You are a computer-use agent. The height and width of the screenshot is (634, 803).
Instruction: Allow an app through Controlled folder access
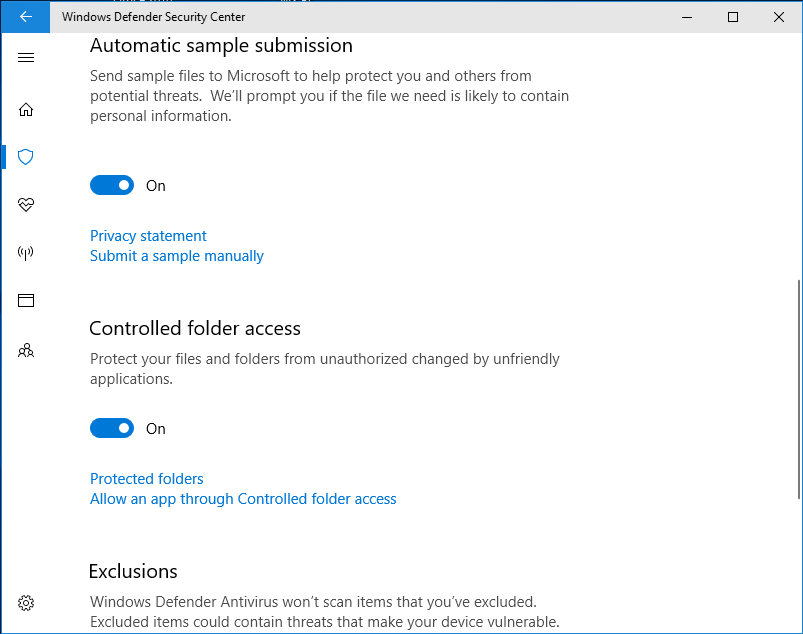[x=243, y=499]
